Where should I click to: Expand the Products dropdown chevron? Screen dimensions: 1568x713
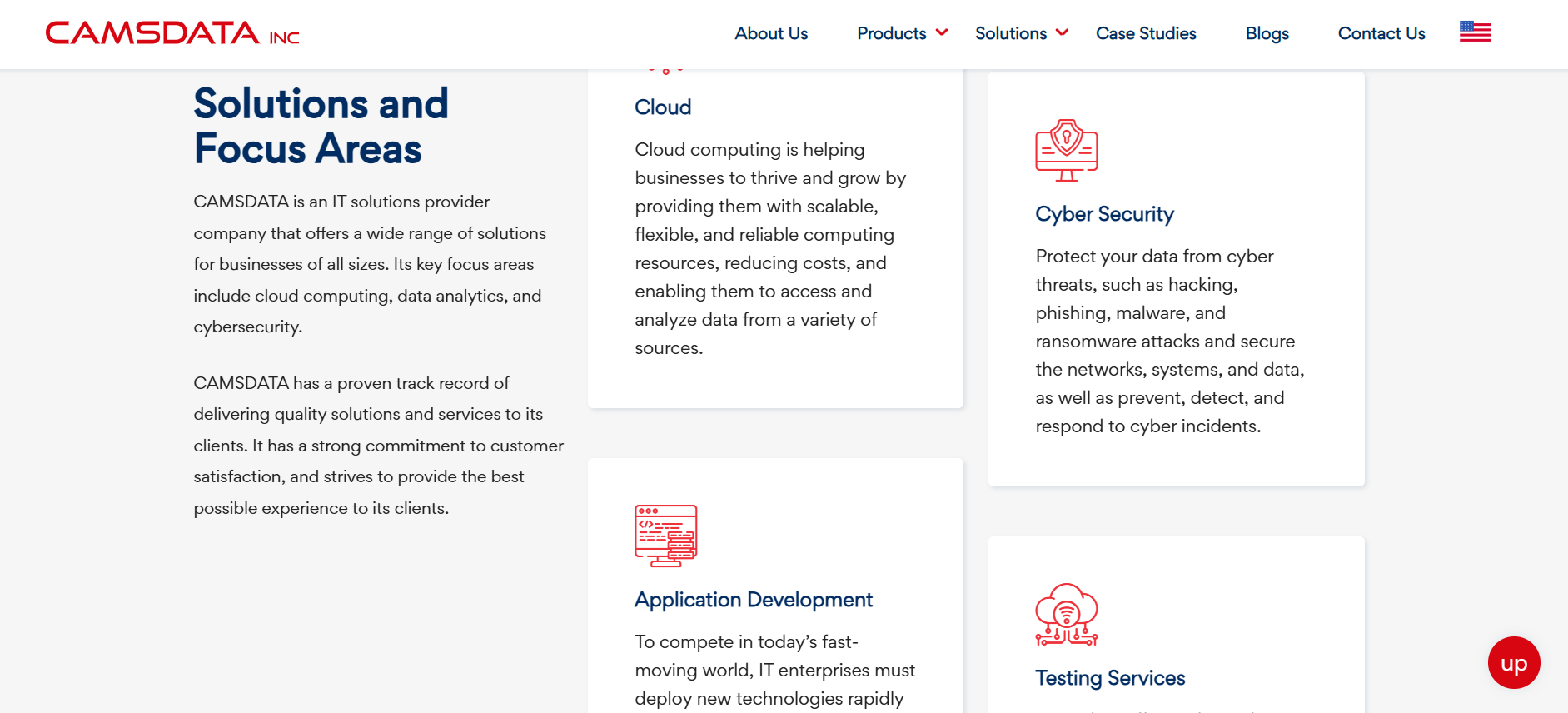(942, 32)
